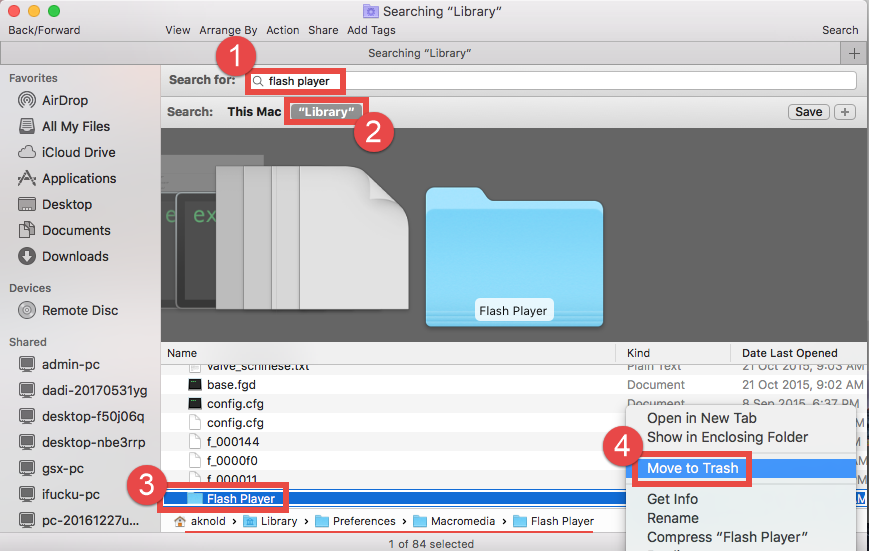Click Add Tags in the toolbar
This screenshot has width=869, height=551.
pyautogui.click(x=371, y=30)
